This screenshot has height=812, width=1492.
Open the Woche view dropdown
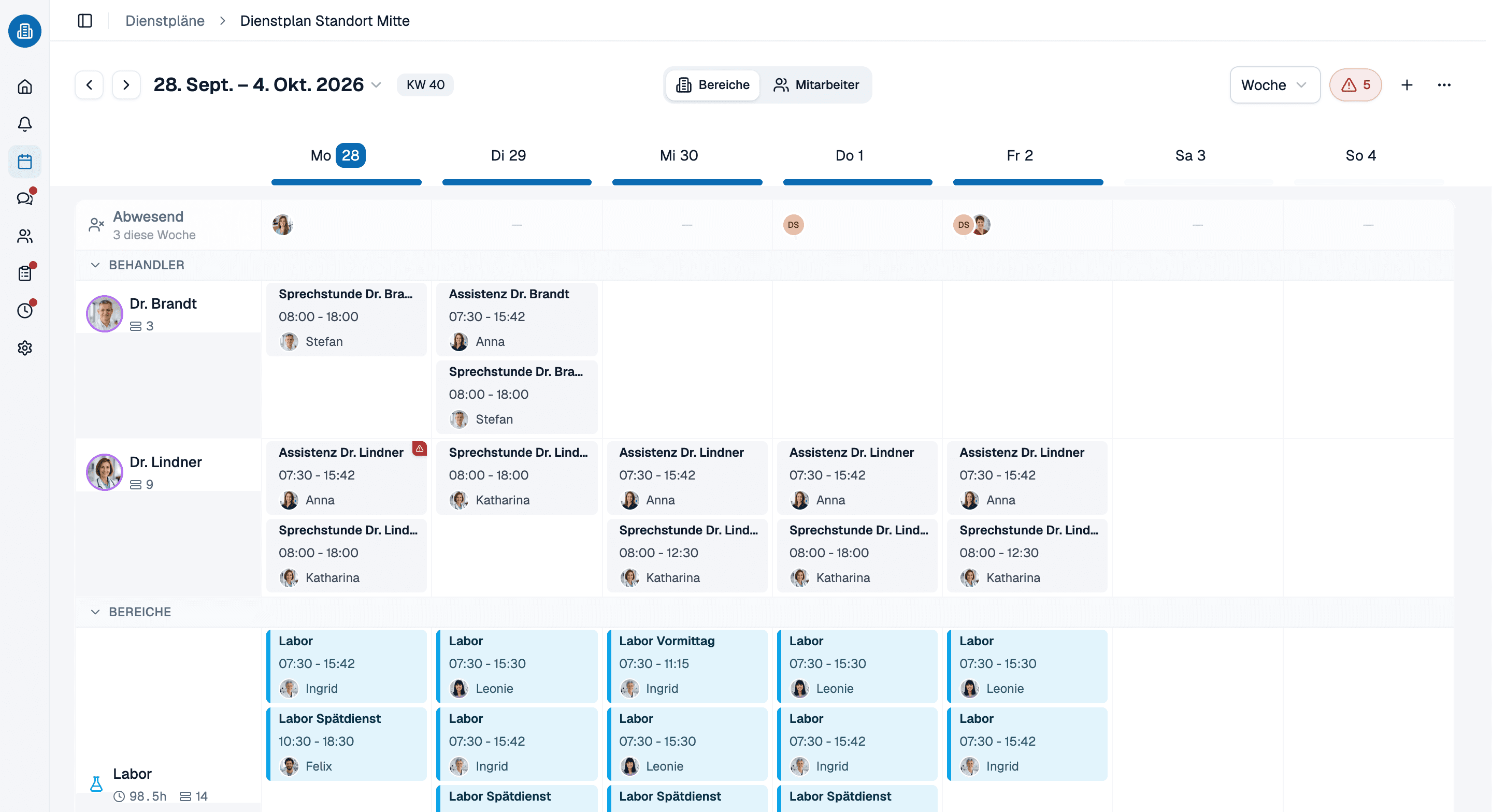1275,85
